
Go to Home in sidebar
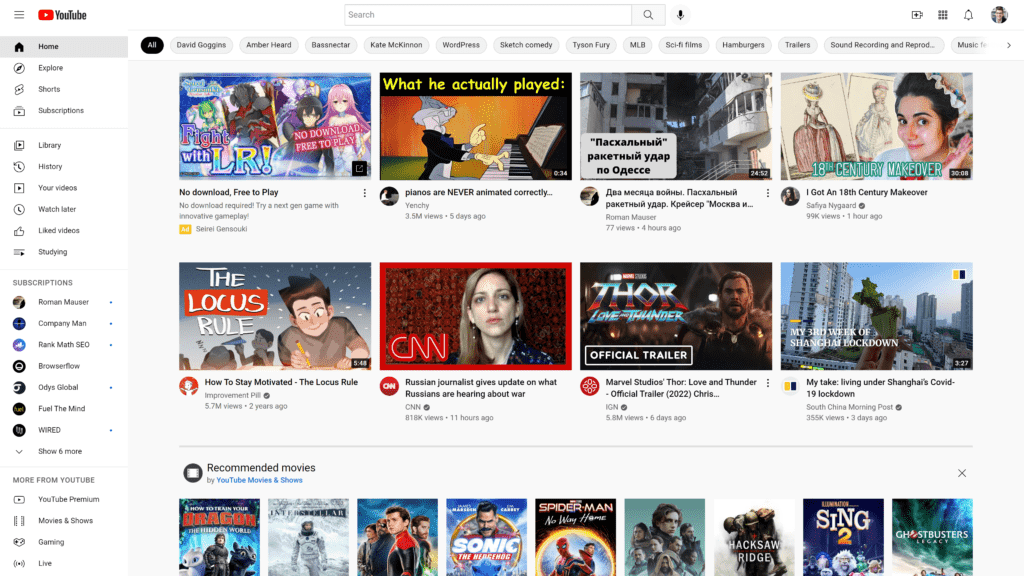point(64,46)
